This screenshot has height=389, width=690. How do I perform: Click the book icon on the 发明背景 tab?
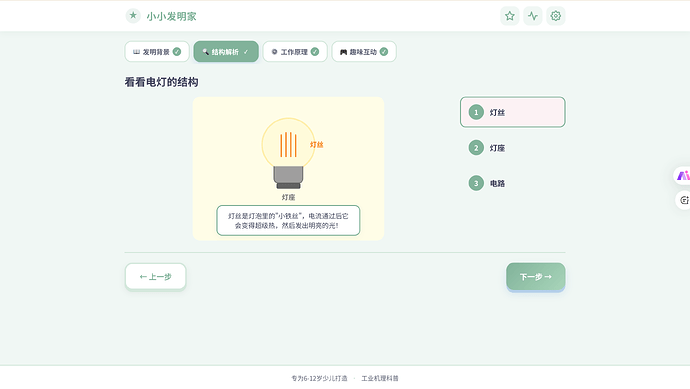tap(136, 52)
